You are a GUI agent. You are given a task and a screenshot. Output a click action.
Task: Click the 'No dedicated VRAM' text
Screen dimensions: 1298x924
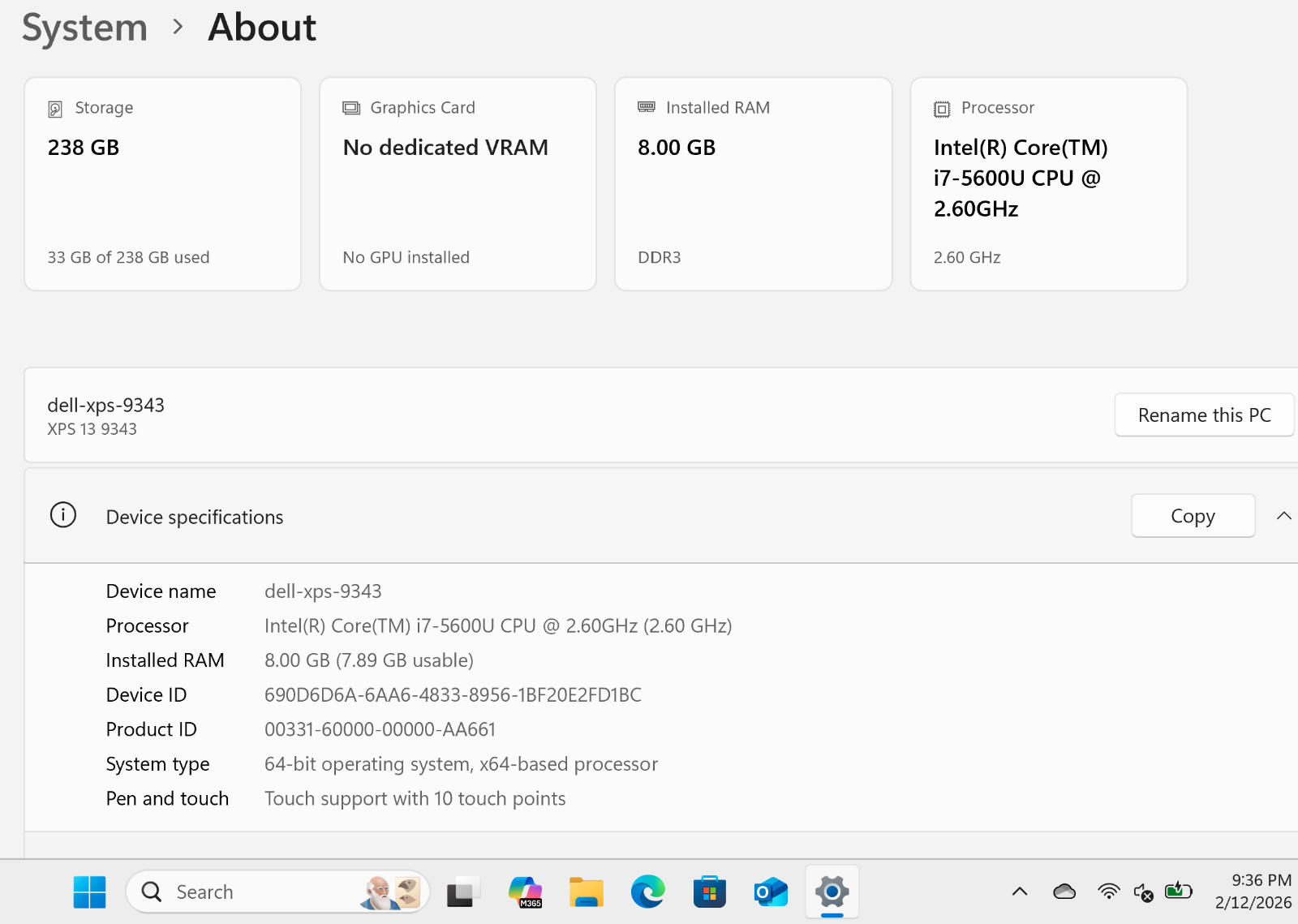[445, 148]
